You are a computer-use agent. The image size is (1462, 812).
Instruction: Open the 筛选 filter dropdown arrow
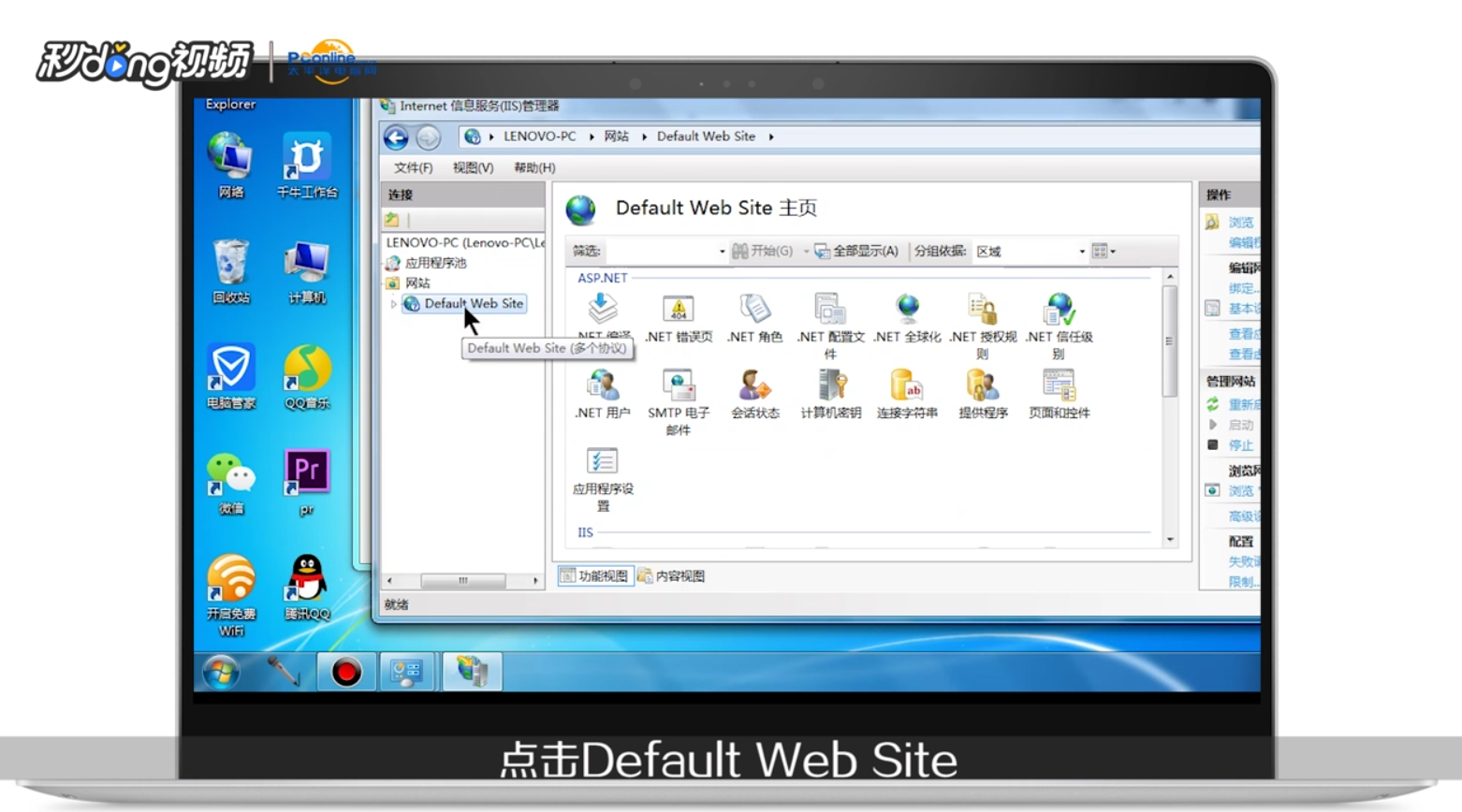tap(722, 252)
